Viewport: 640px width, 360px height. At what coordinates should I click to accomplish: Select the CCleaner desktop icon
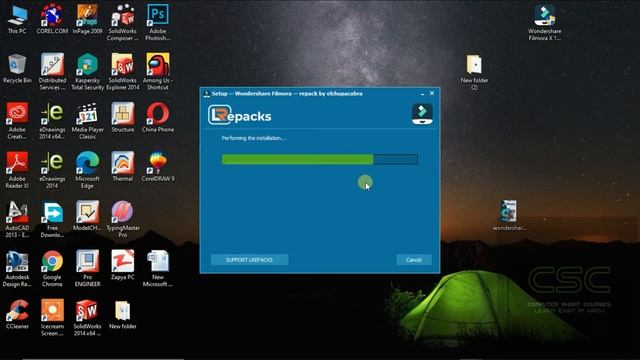17,314
